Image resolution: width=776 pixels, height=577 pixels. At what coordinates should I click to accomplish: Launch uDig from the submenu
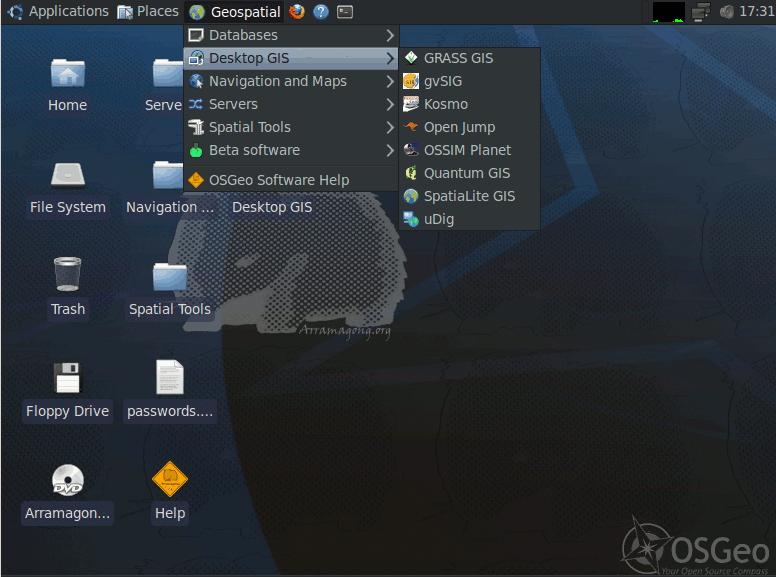tap(469, 219)
